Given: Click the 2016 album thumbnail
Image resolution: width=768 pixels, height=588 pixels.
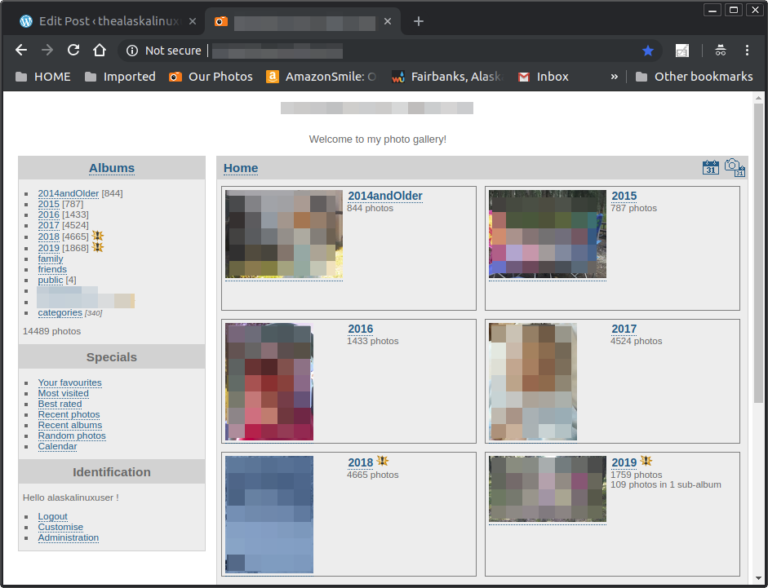Looking at the screenshot, I should click(269, 381).
